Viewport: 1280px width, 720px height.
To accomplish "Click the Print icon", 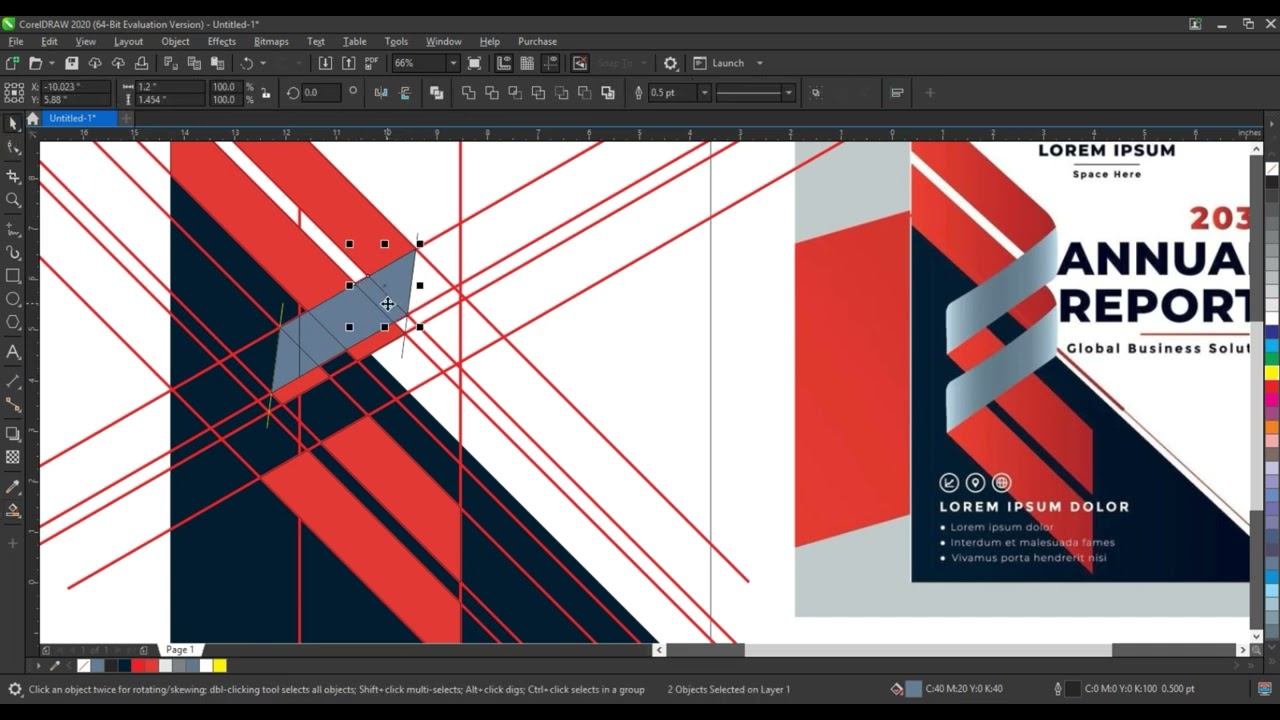I will [141, 63].
